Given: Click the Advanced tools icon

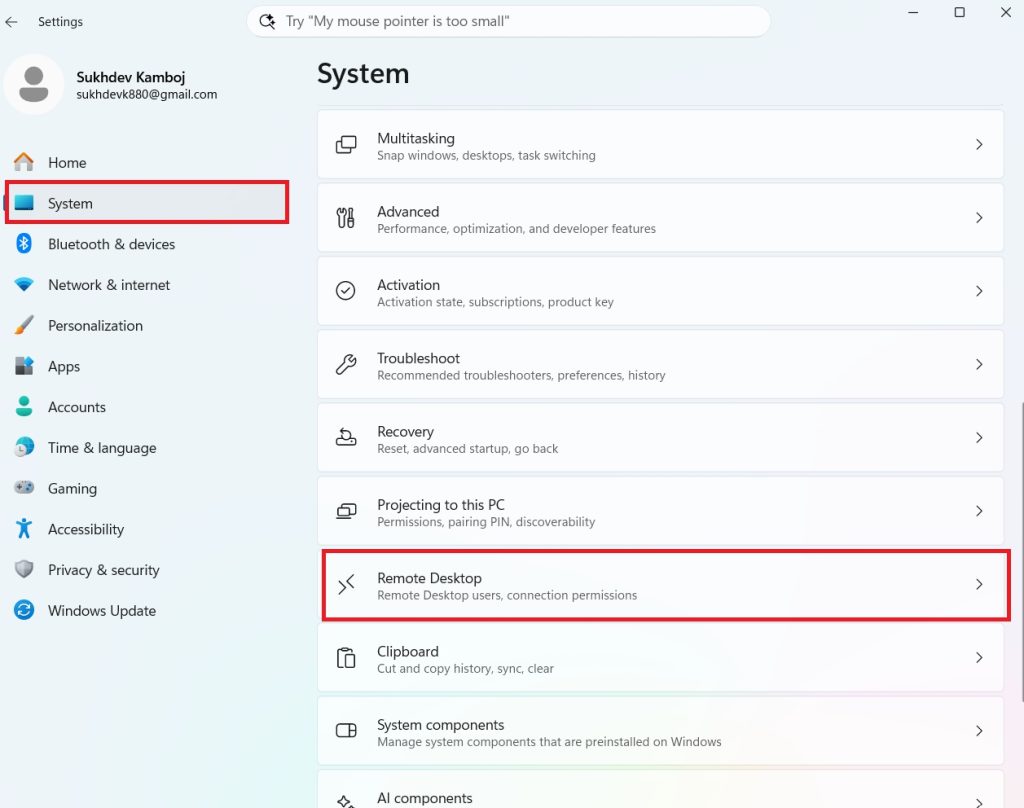Looking at the screenshot, I should click(x=345, y=218).
